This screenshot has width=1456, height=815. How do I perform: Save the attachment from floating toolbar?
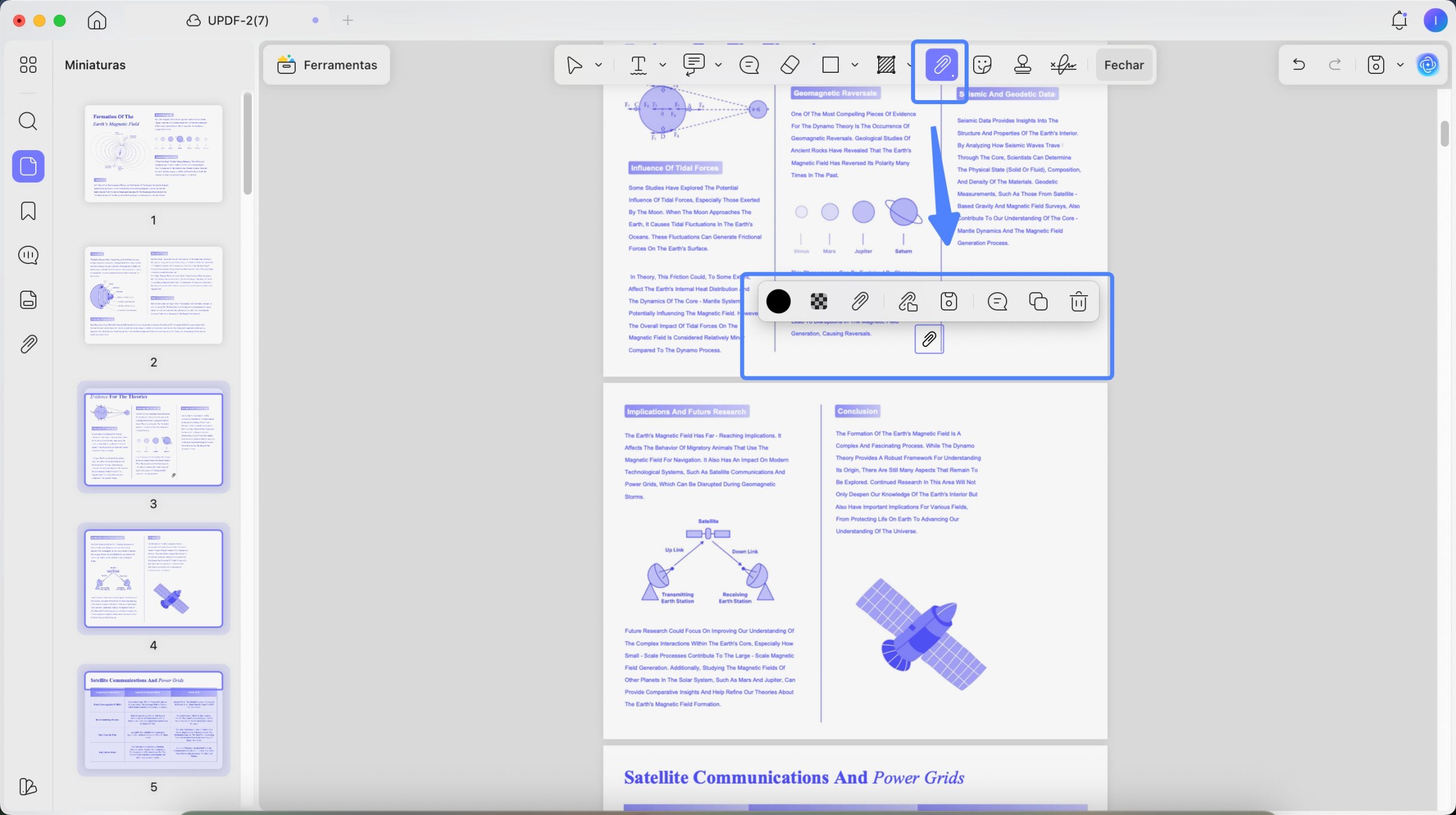(949, 301)
